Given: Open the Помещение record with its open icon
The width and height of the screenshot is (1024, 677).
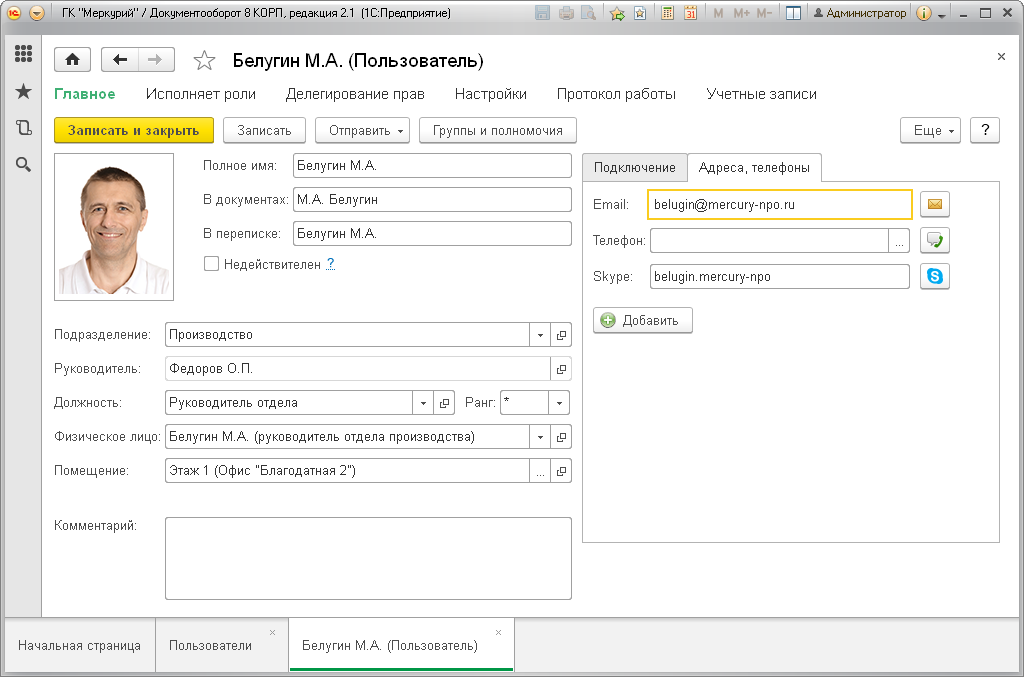Looking at the screenshot, I should click(561, 471).
